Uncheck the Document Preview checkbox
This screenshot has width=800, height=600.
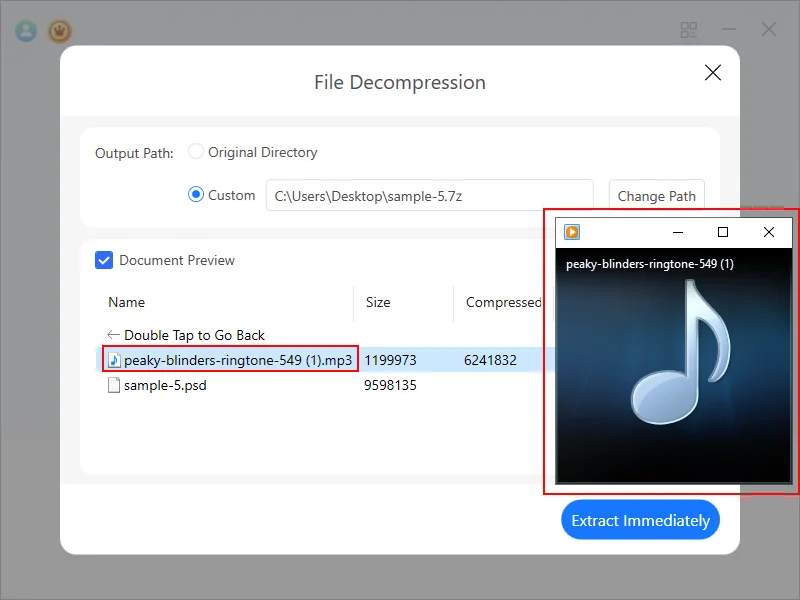[x=104, y=260]
